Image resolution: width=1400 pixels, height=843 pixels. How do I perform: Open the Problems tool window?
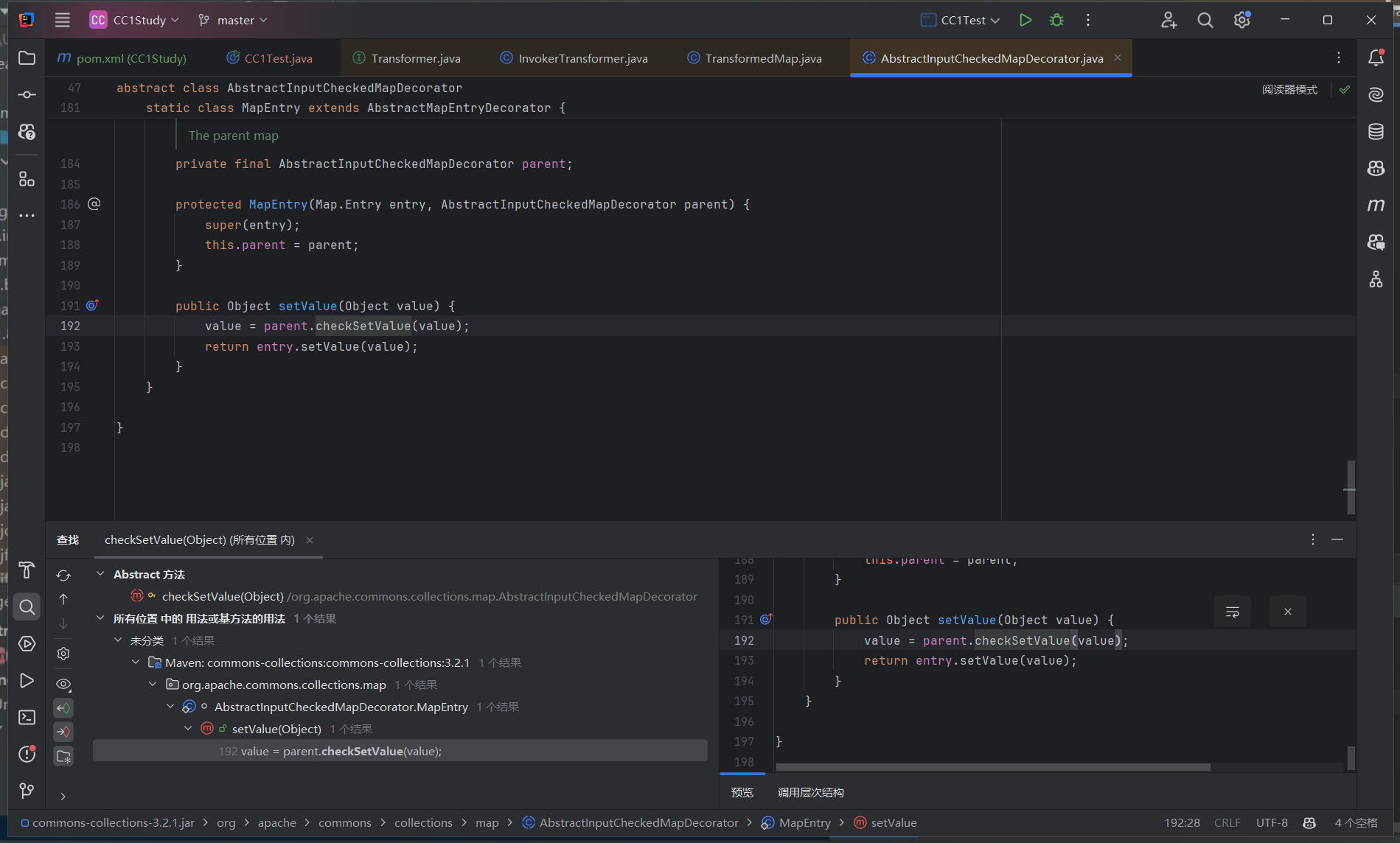(27, 754)
